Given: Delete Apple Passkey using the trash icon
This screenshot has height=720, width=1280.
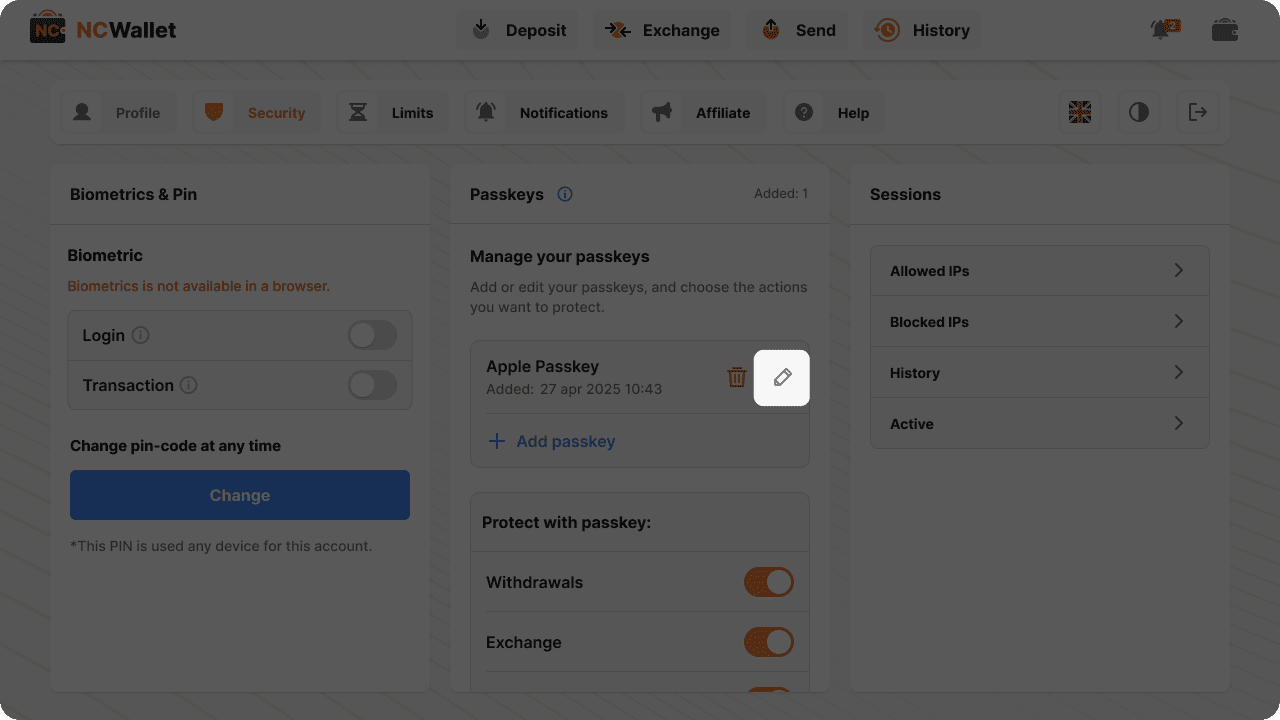Looking at the screenshot, I should point(737,377).
